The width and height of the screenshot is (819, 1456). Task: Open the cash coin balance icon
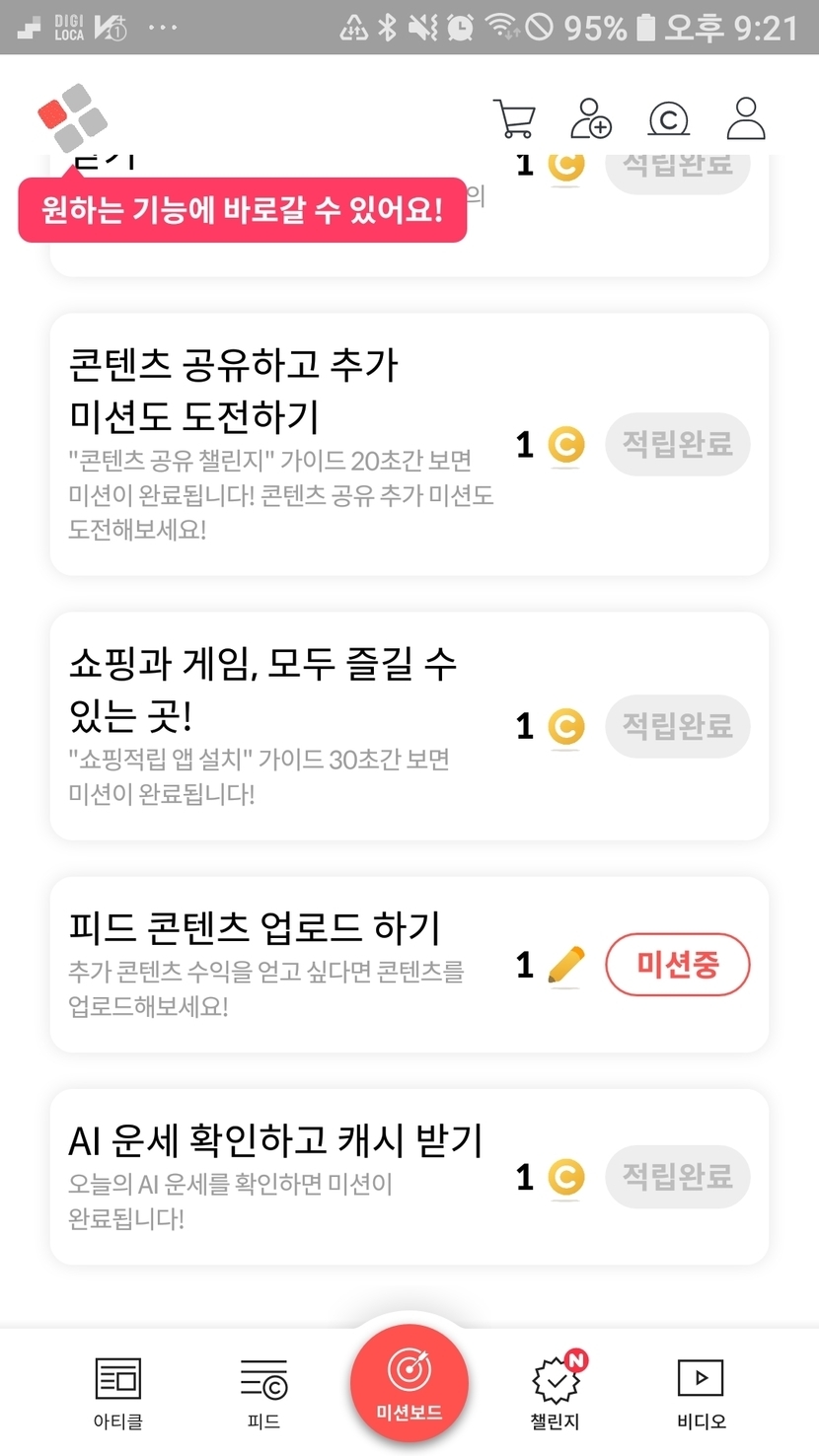pos(668,119)
